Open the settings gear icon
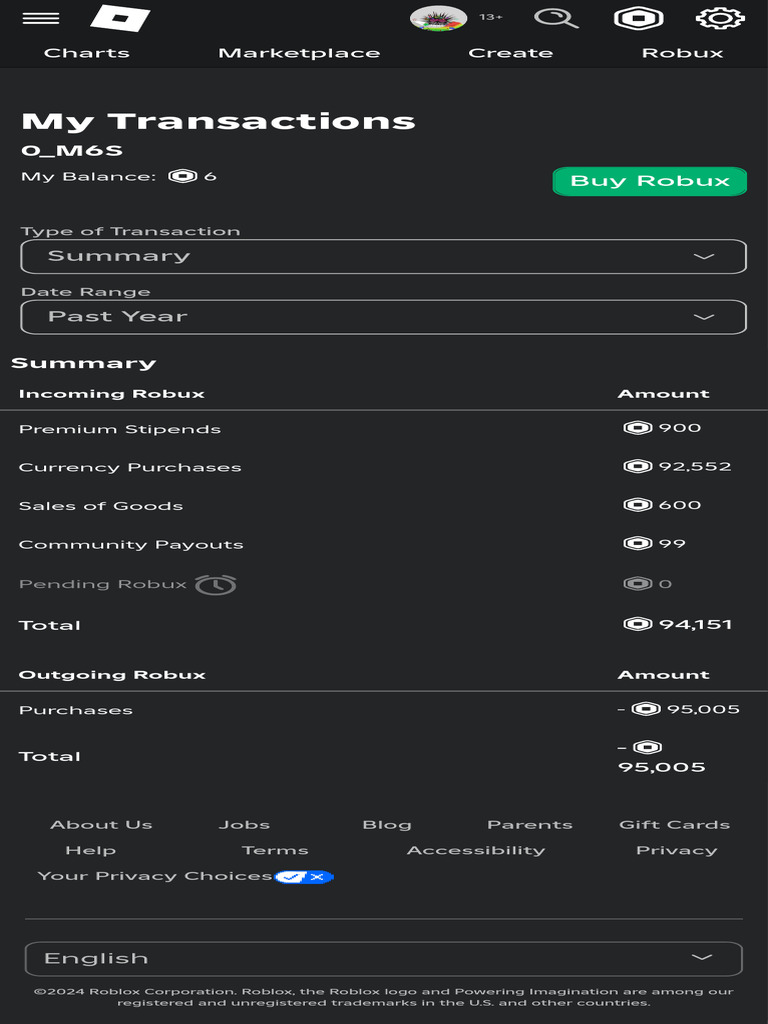The image size is (768, 1024). pos(720,18)
